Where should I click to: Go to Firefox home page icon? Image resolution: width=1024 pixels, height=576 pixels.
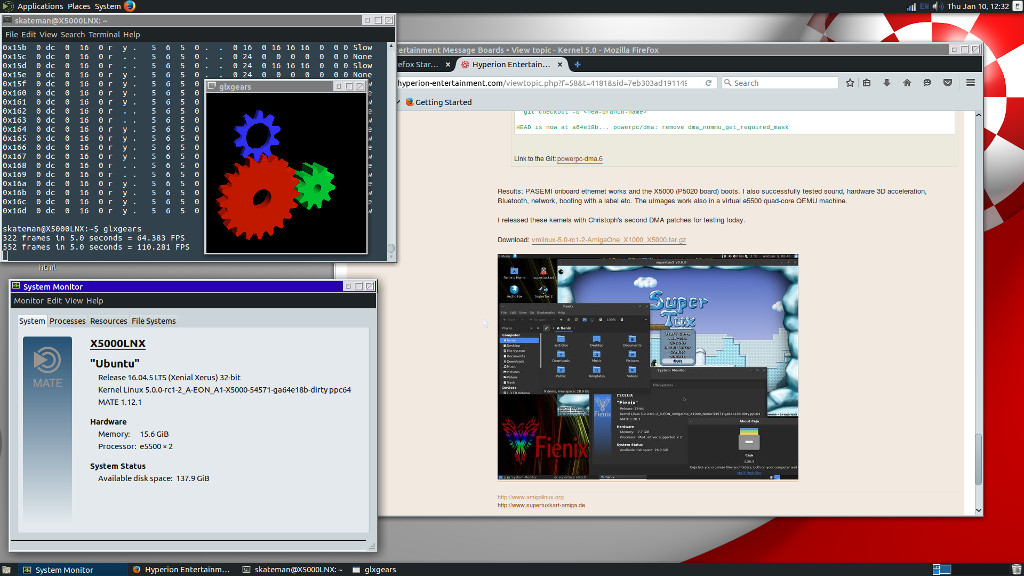[906, 83]
